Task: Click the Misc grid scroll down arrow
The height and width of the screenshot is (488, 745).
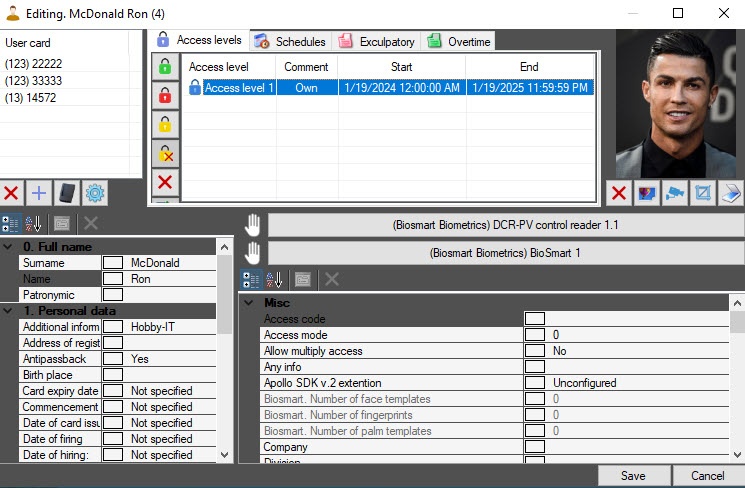Action: click(x=737, y=455)
